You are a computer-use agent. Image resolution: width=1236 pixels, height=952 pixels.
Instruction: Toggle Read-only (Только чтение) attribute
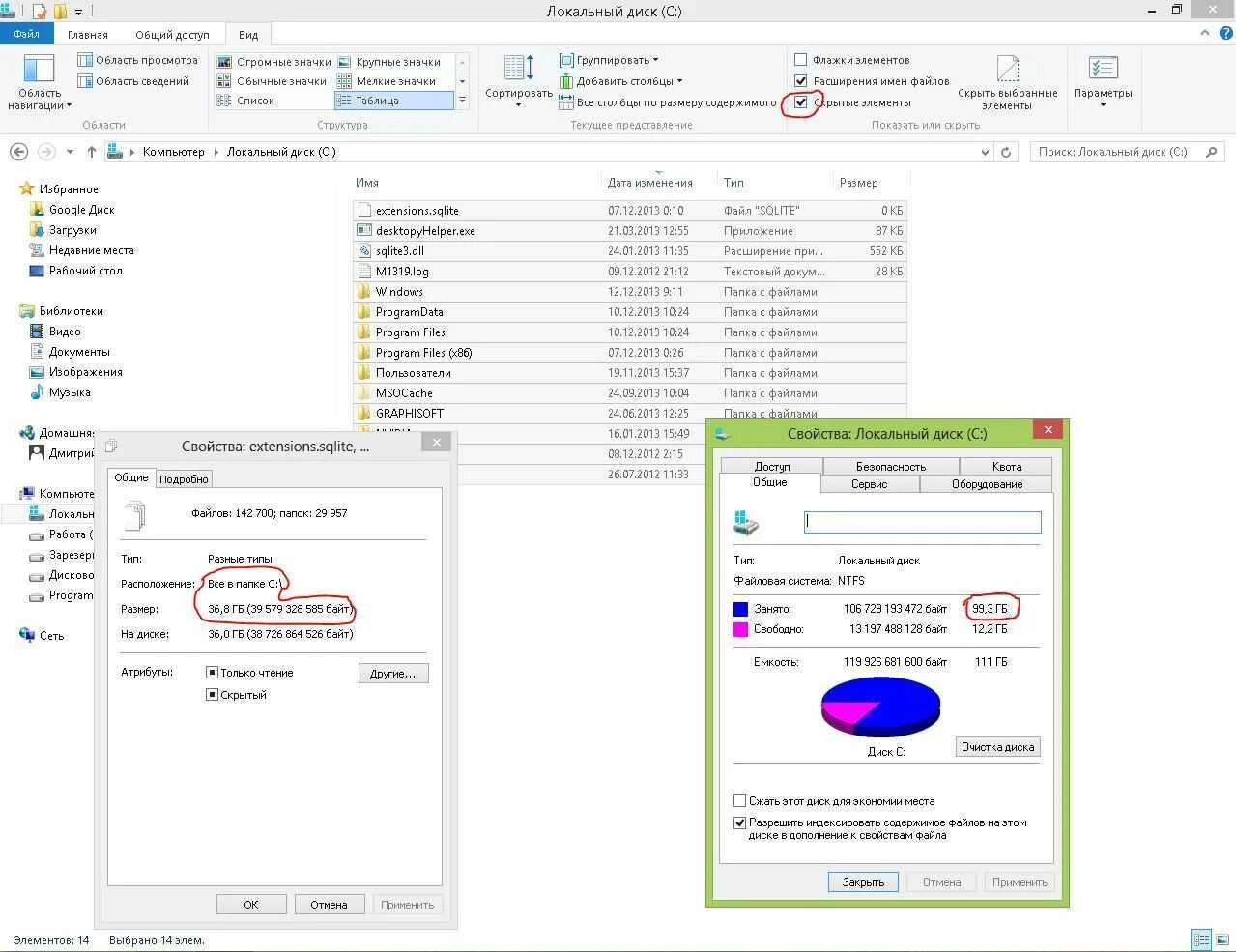pos(212,673)
